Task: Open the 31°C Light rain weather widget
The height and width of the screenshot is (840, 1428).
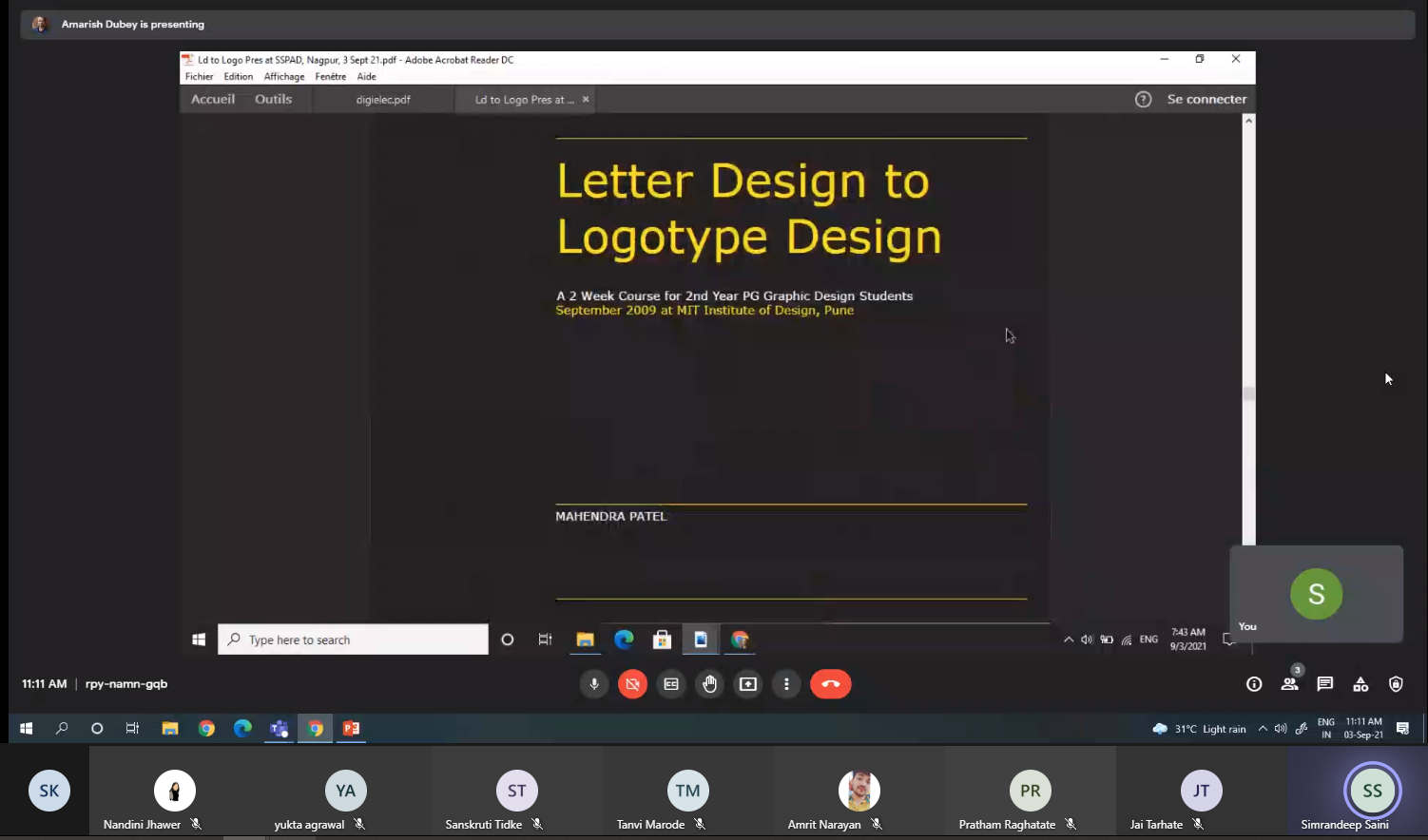Action: (1199, 729)
